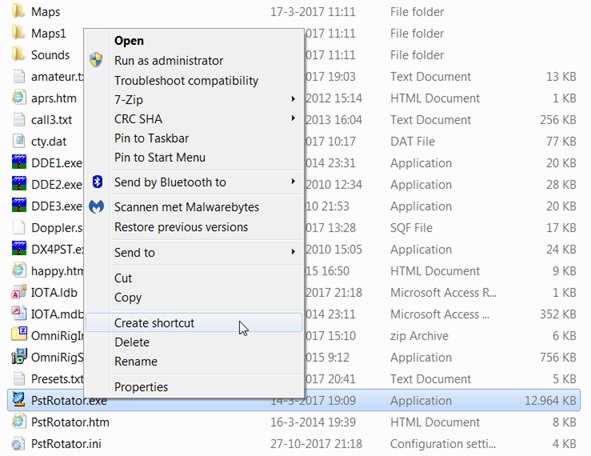Choose Troubleshoot compatibility
The width and height of the screenshot is (591, 456).
186,81
